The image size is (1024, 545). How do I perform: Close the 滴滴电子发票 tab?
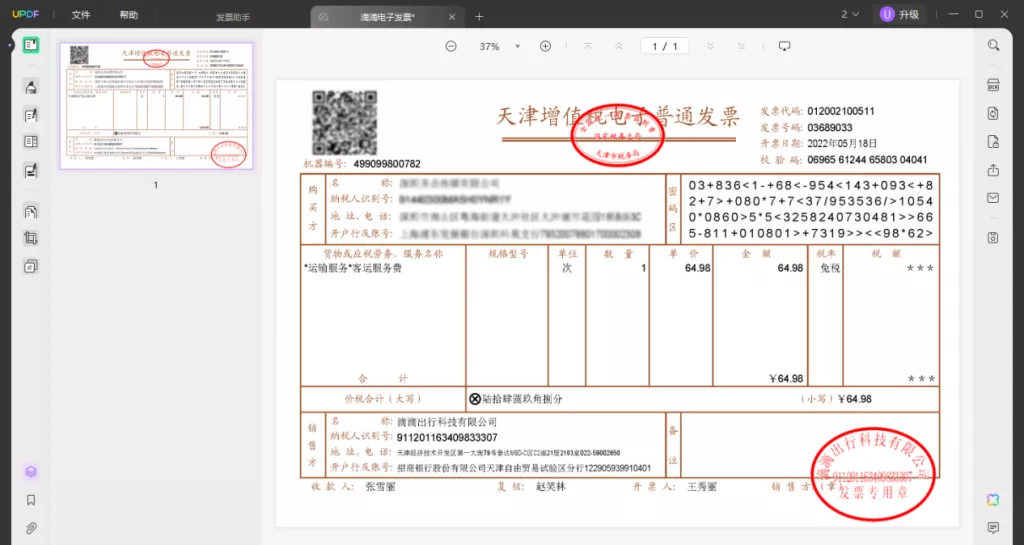452,17
